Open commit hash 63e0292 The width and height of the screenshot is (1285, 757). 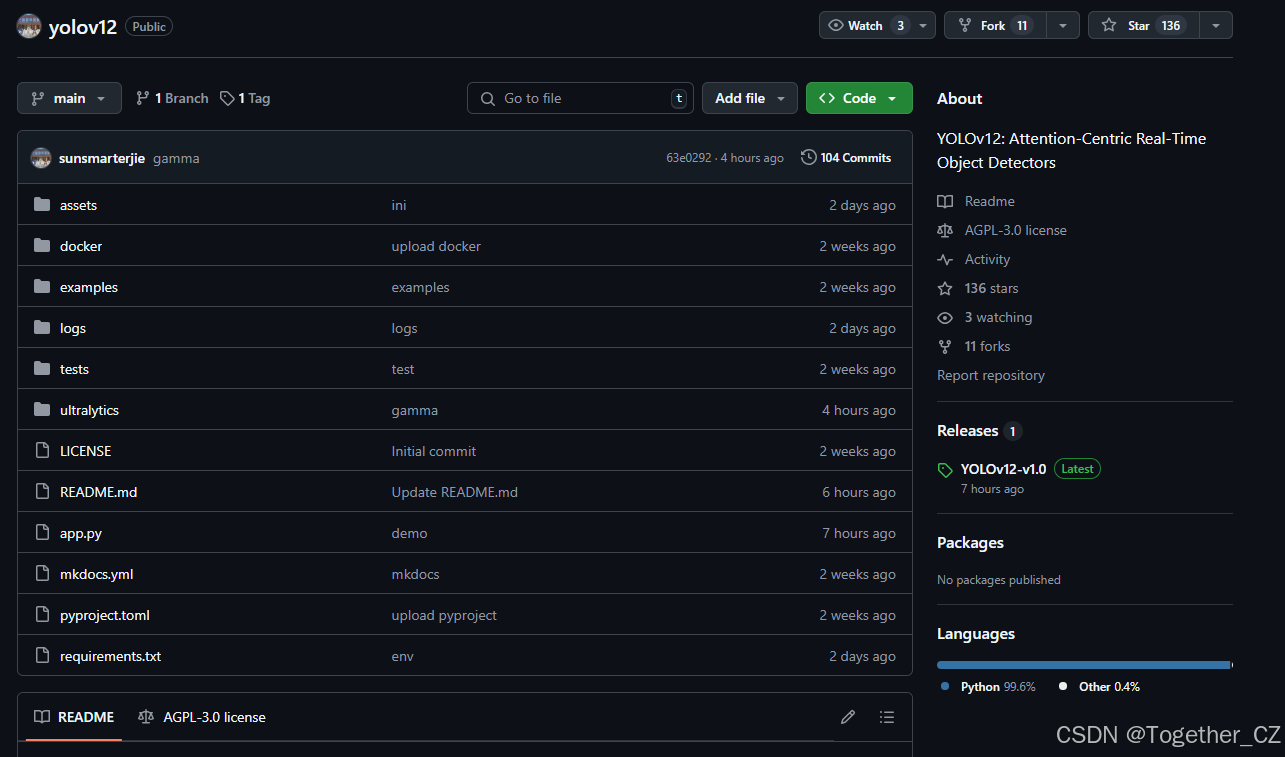689,158
